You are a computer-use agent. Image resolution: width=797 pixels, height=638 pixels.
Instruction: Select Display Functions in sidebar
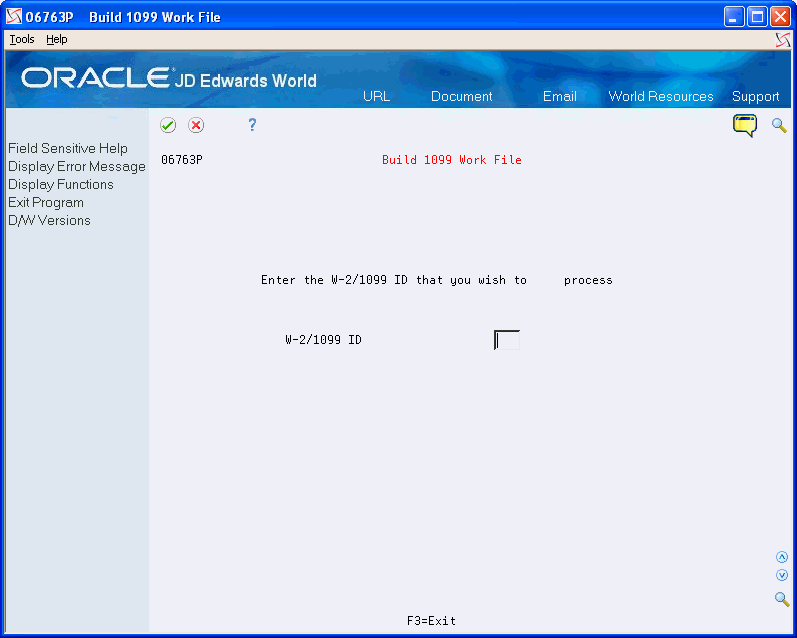60,185
